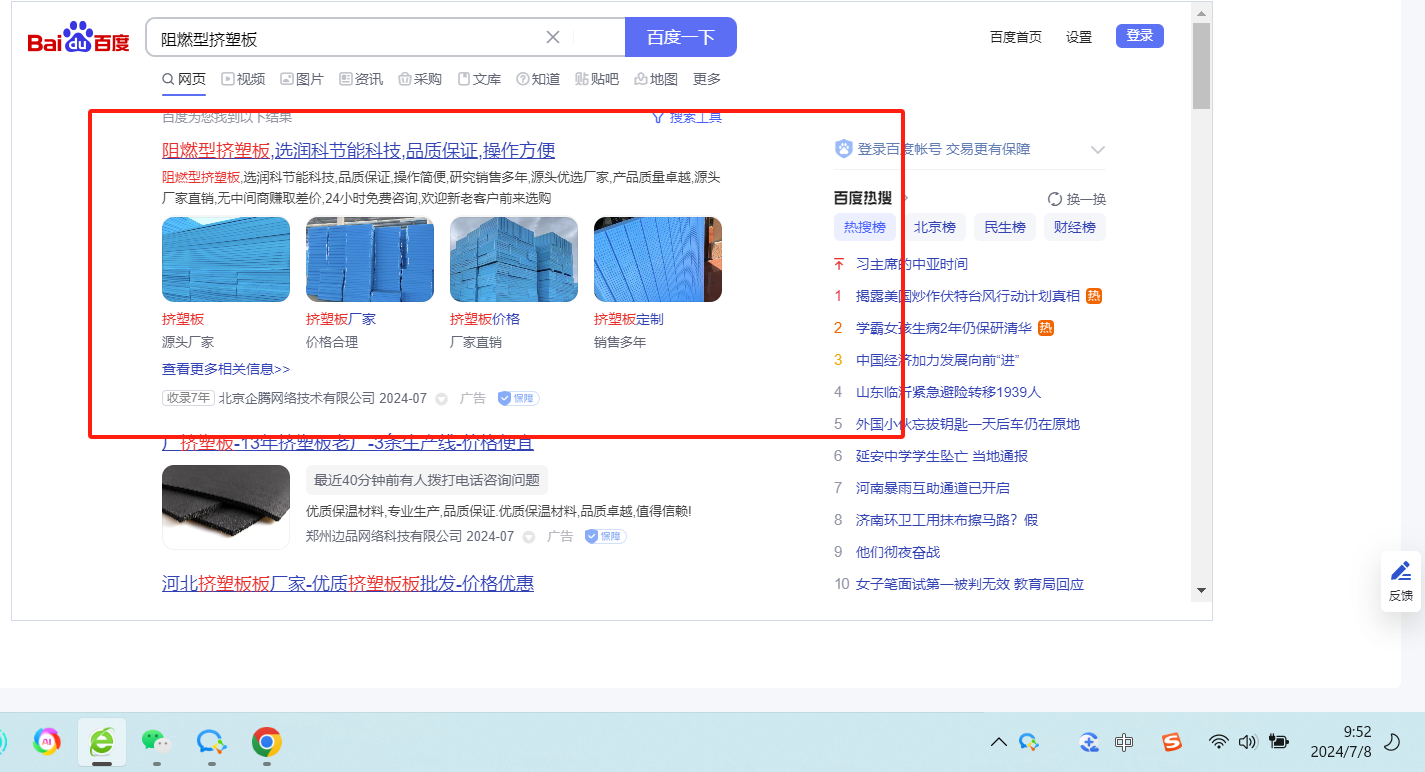
Task: Select the 北京榜 hot search tab
Action: click(934, 227)
